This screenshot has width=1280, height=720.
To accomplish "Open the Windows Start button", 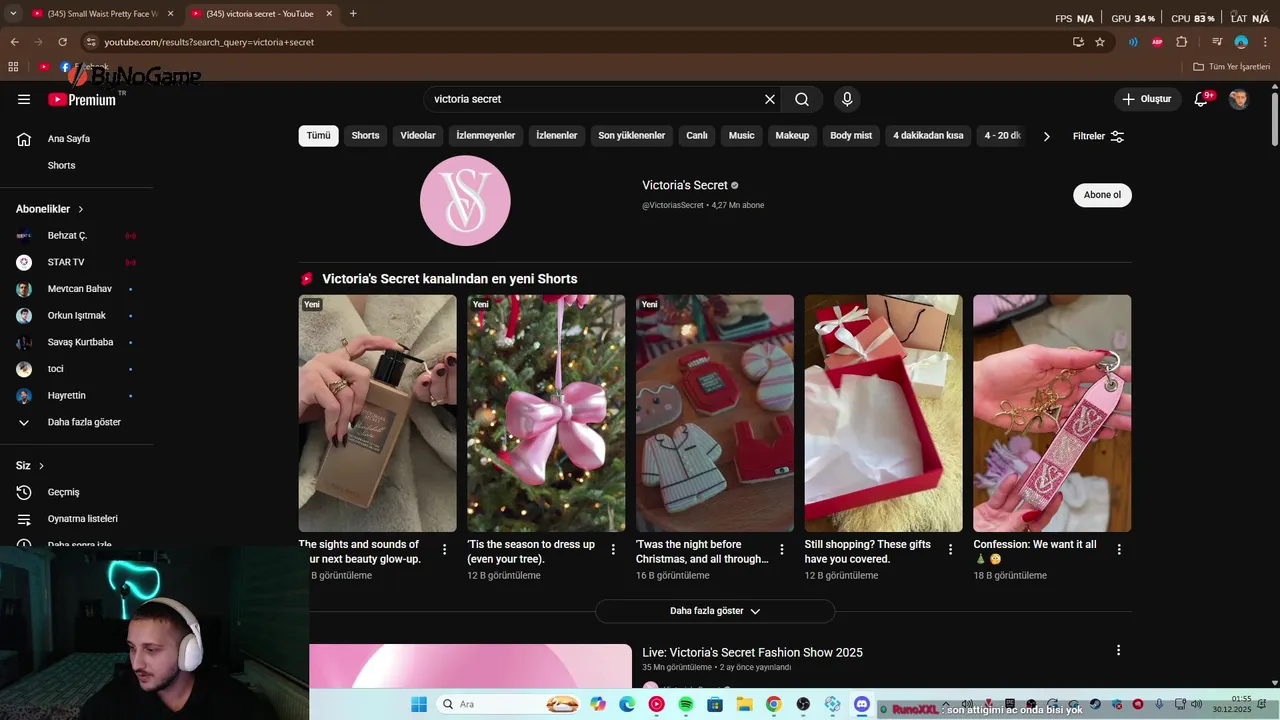I will pyautogui.click(x=418, y=704).
